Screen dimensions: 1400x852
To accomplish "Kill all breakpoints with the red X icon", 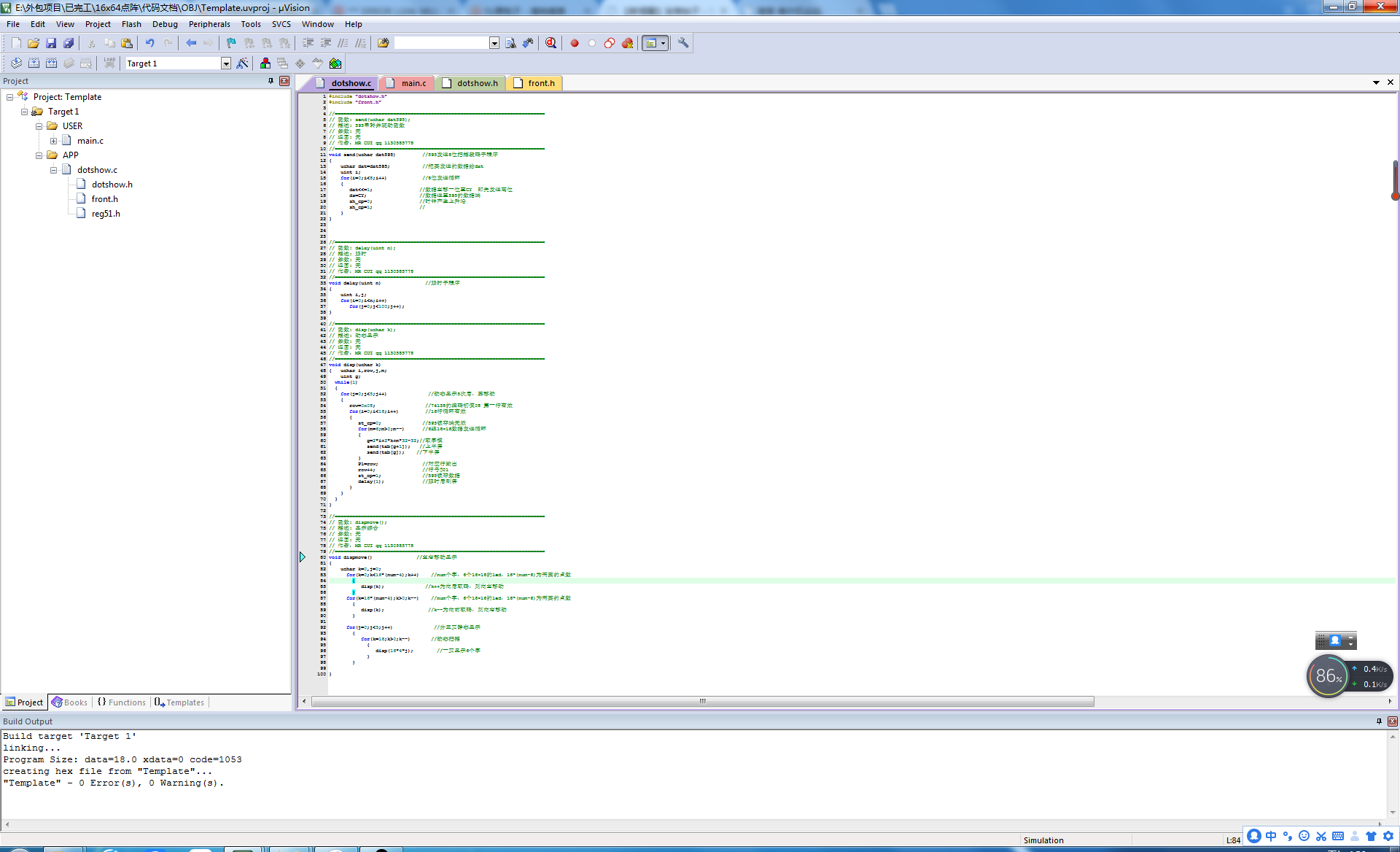I will point(627,43).
